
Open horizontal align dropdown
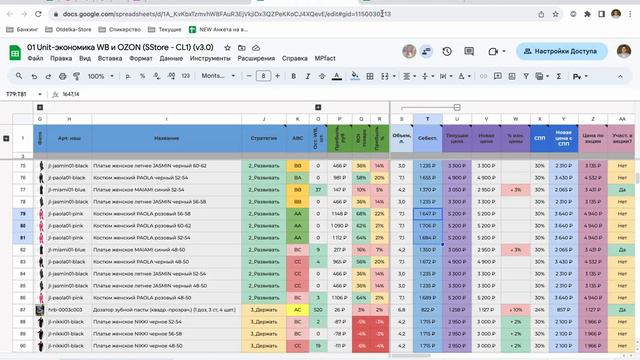pyautogui.click(x=409, y=76)
